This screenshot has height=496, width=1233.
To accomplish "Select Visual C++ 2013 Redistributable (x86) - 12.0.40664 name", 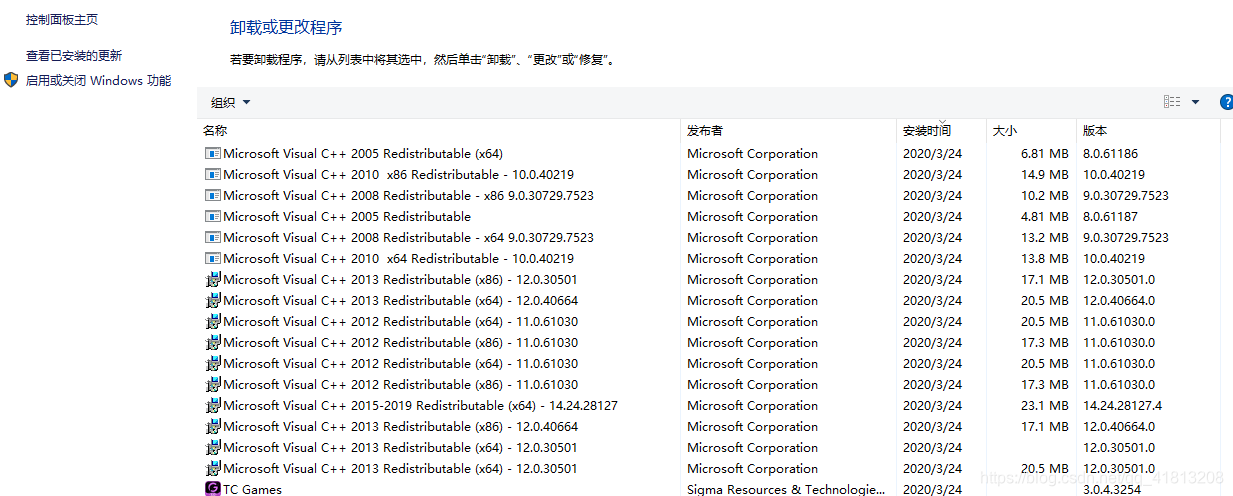I will pos(401,427).
